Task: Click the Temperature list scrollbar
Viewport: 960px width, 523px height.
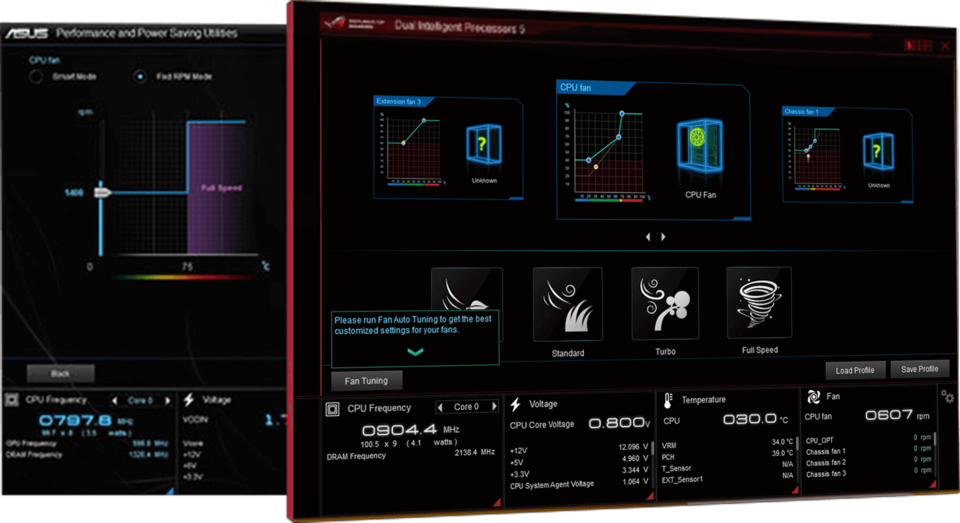Action: click(797, 445)
